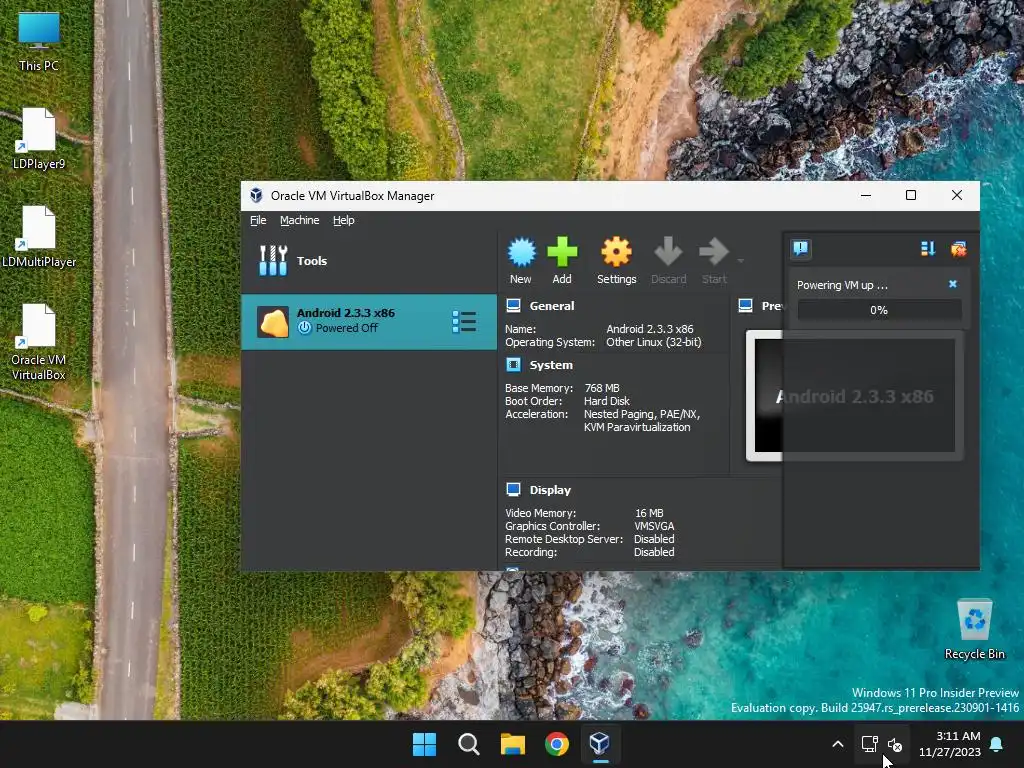Select the LDMultiPlayer desktop shortcut

(39, 236)
